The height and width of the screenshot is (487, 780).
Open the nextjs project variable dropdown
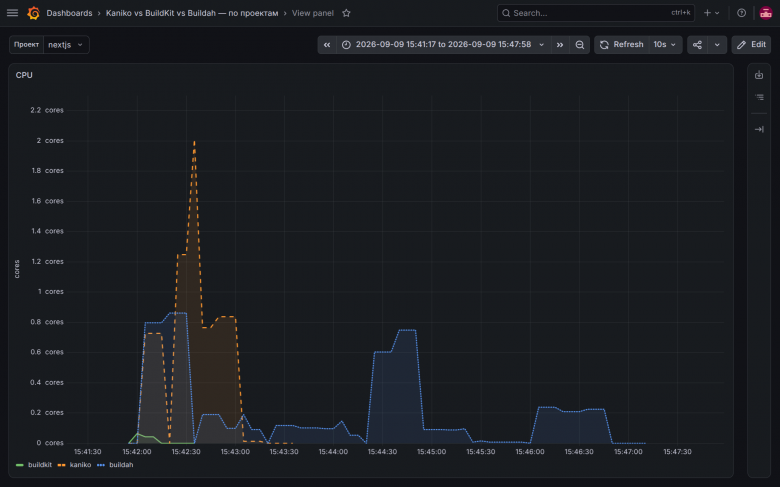[x=66, y=45]
